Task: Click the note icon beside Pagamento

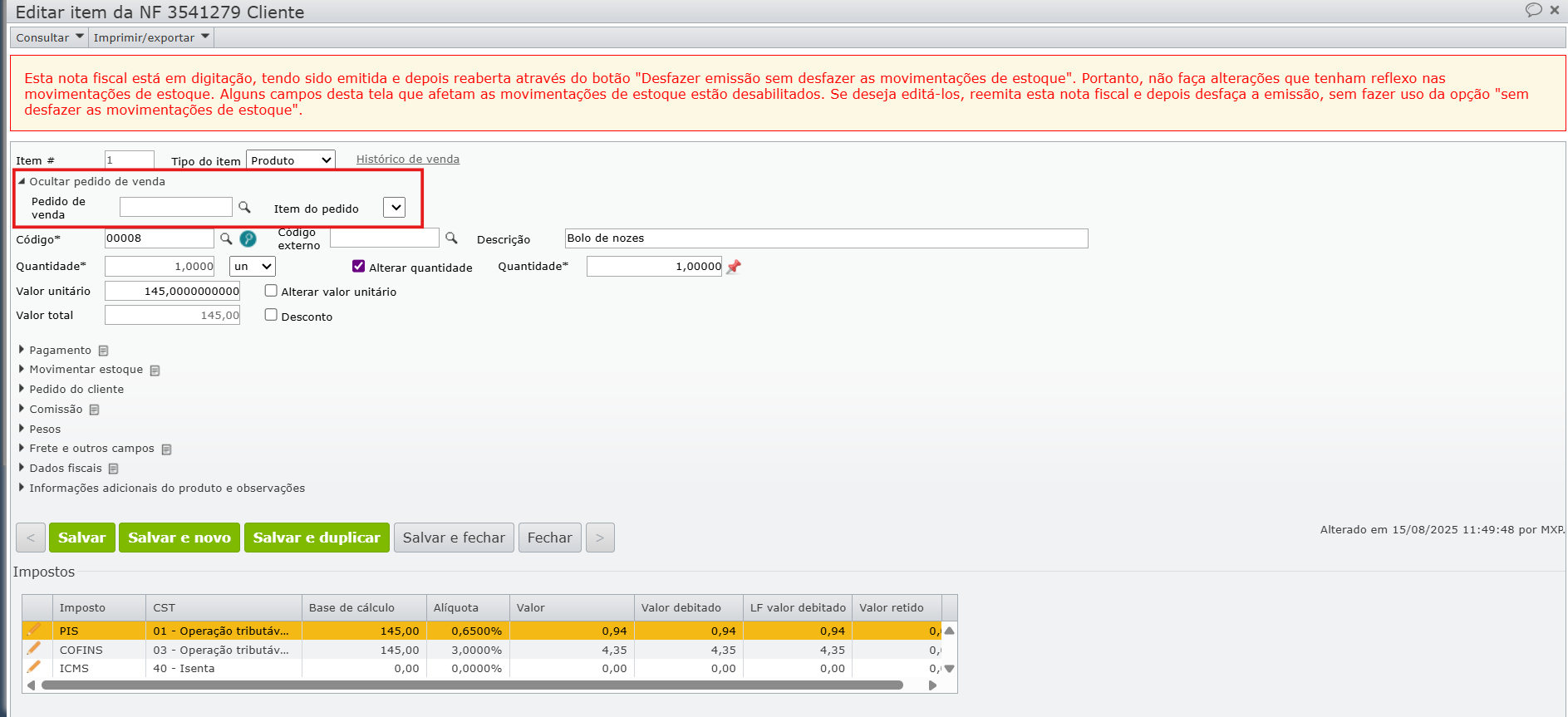Action: click(x=103, y=351)
